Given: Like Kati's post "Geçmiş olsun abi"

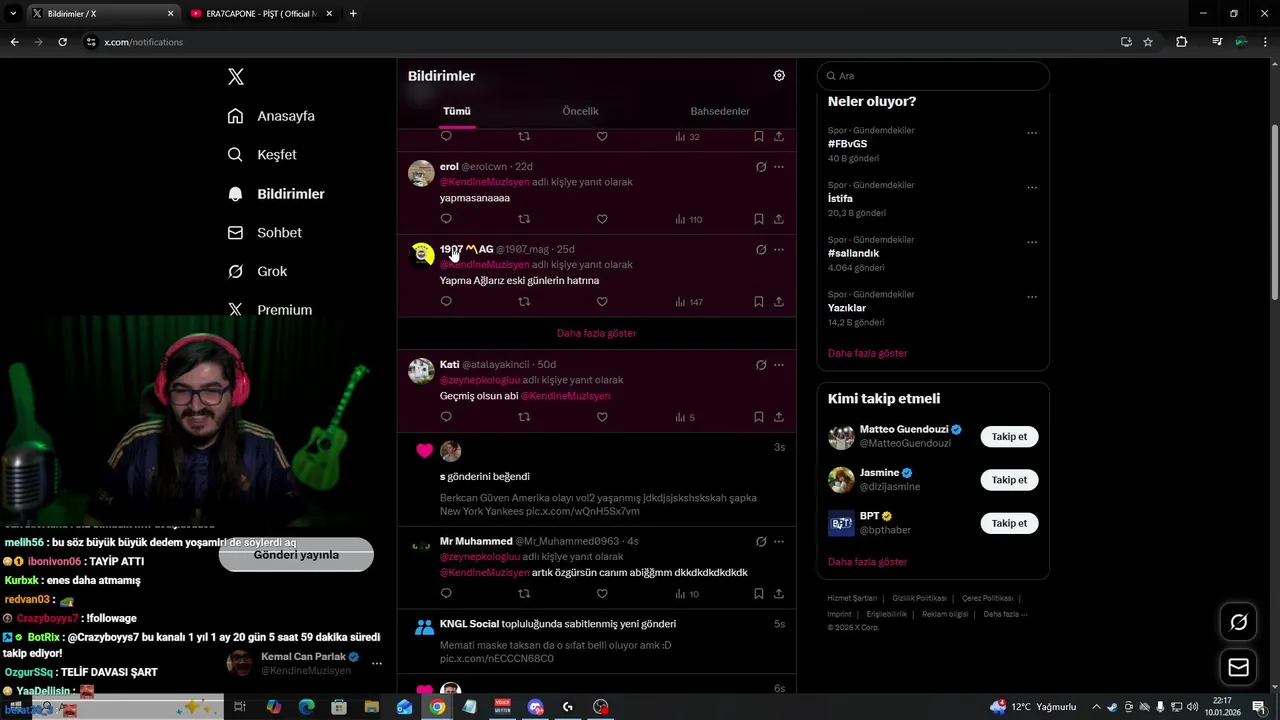Looking at the screenshot, I should coord(602,417).
